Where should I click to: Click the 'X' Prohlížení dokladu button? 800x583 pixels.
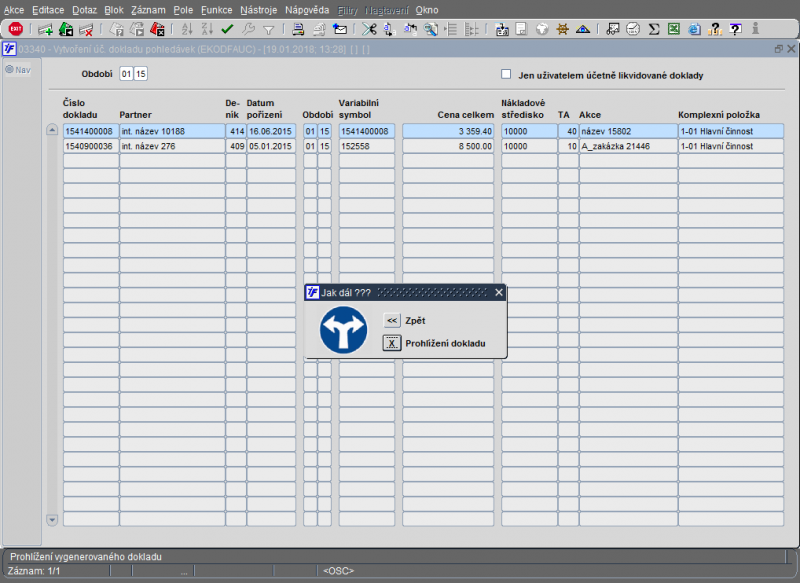(x=392, y=343)
